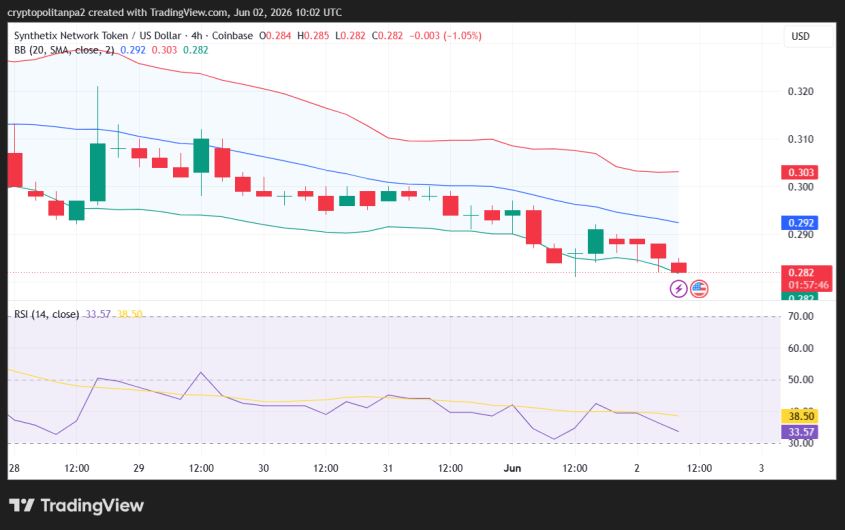Click the 4h timeframe text in chart header

[x=197, y=36]
